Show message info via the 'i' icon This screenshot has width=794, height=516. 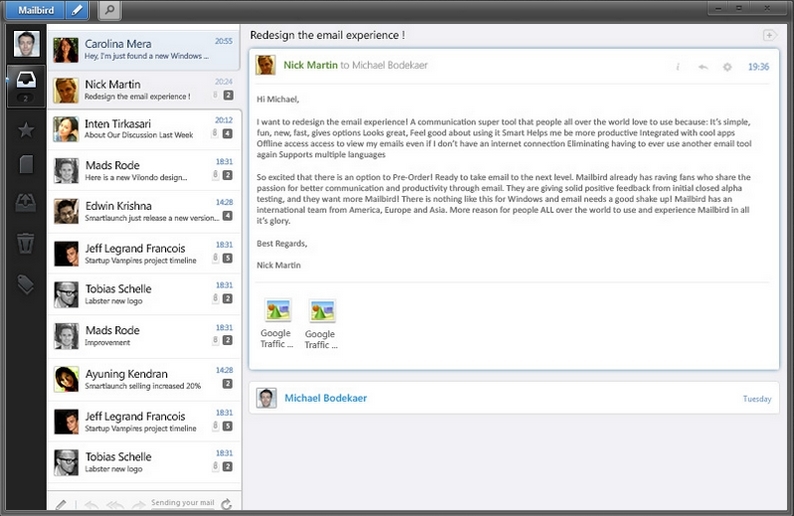tap(678, 67)
